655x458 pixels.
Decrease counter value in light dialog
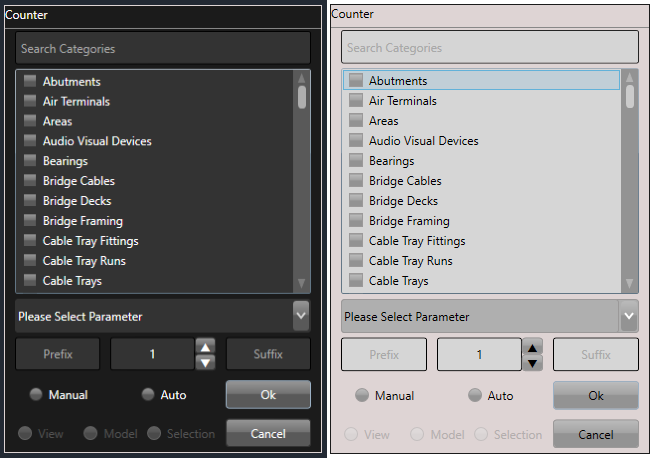533,362
